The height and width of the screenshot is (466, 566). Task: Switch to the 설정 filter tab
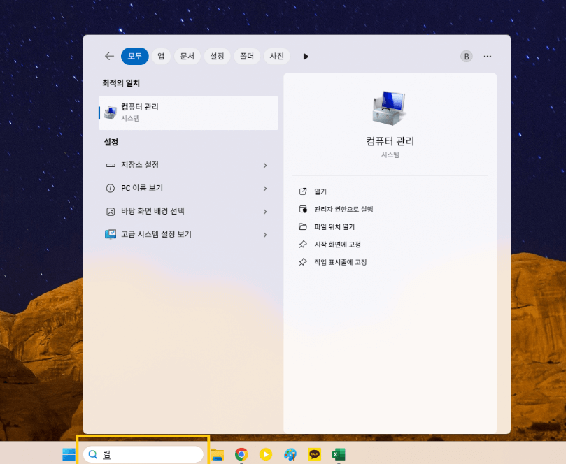point(217,56)
